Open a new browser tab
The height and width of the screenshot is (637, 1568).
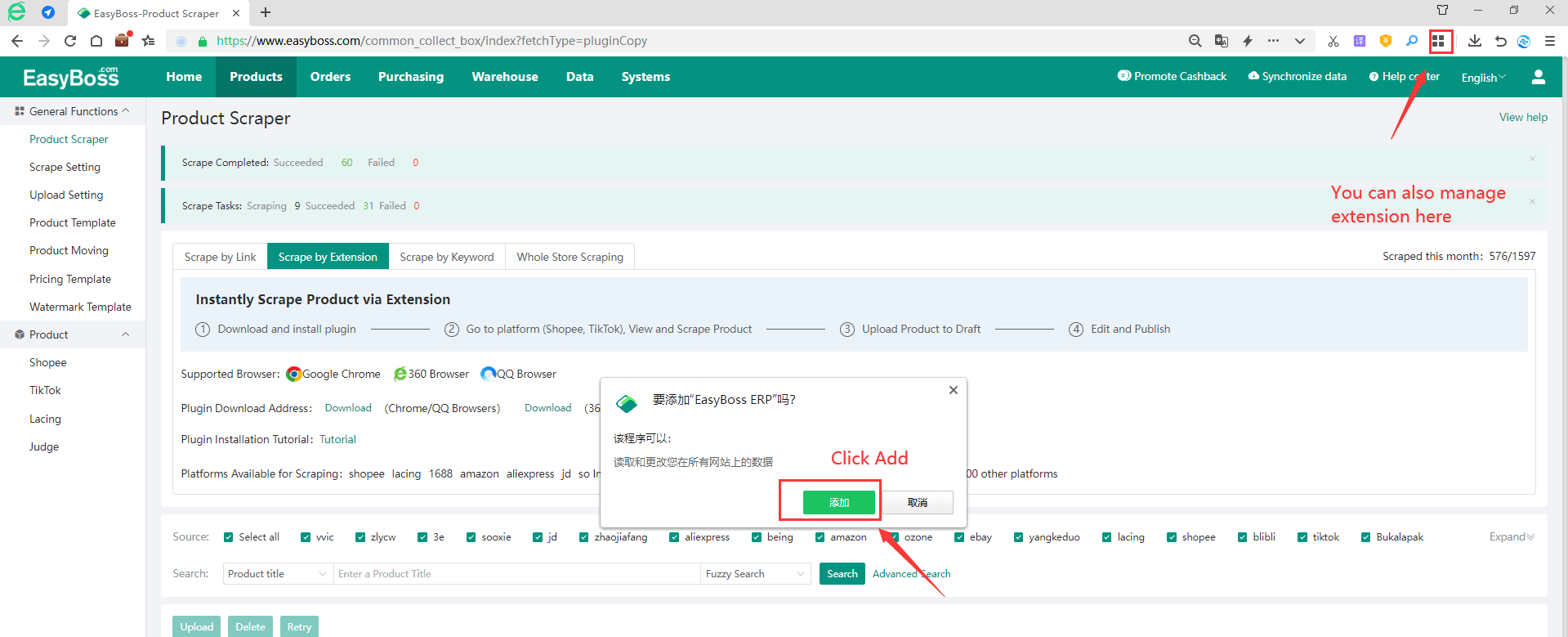[266, 12]
